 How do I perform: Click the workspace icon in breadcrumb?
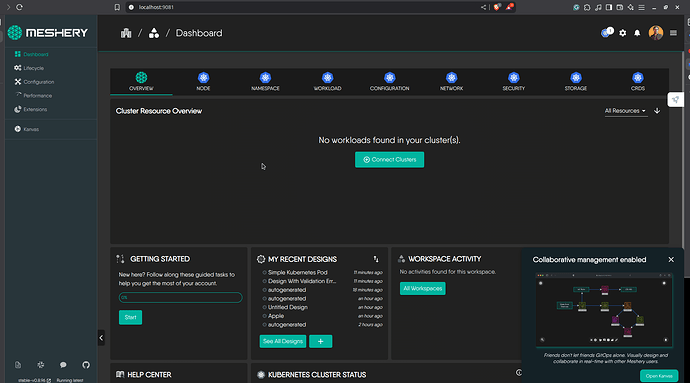[x=154, y=33]
